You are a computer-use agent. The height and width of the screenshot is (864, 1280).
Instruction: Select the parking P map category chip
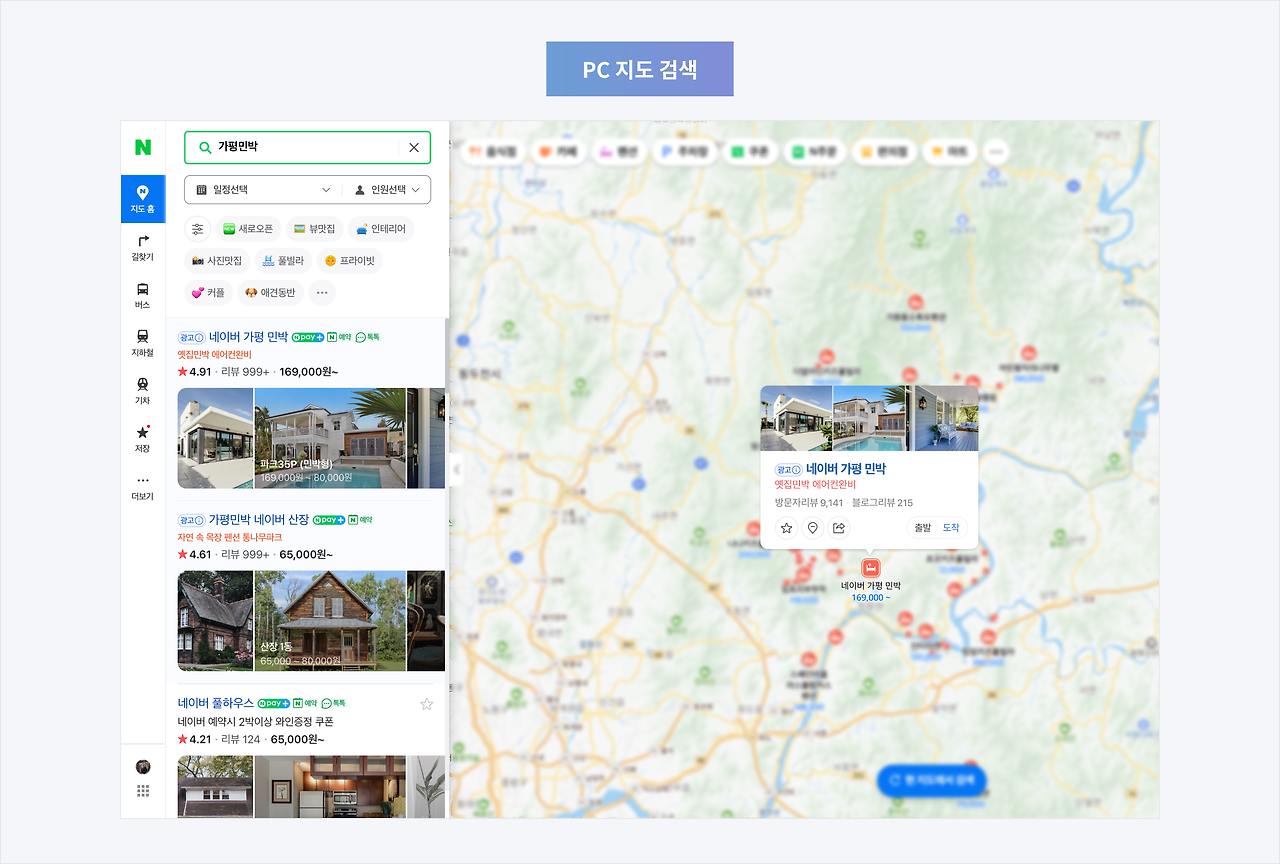684,152
